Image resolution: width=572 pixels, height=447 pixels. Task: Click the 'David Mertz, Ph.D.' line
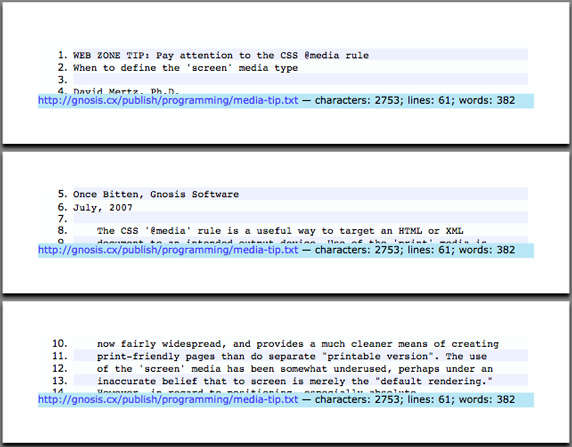126,91
